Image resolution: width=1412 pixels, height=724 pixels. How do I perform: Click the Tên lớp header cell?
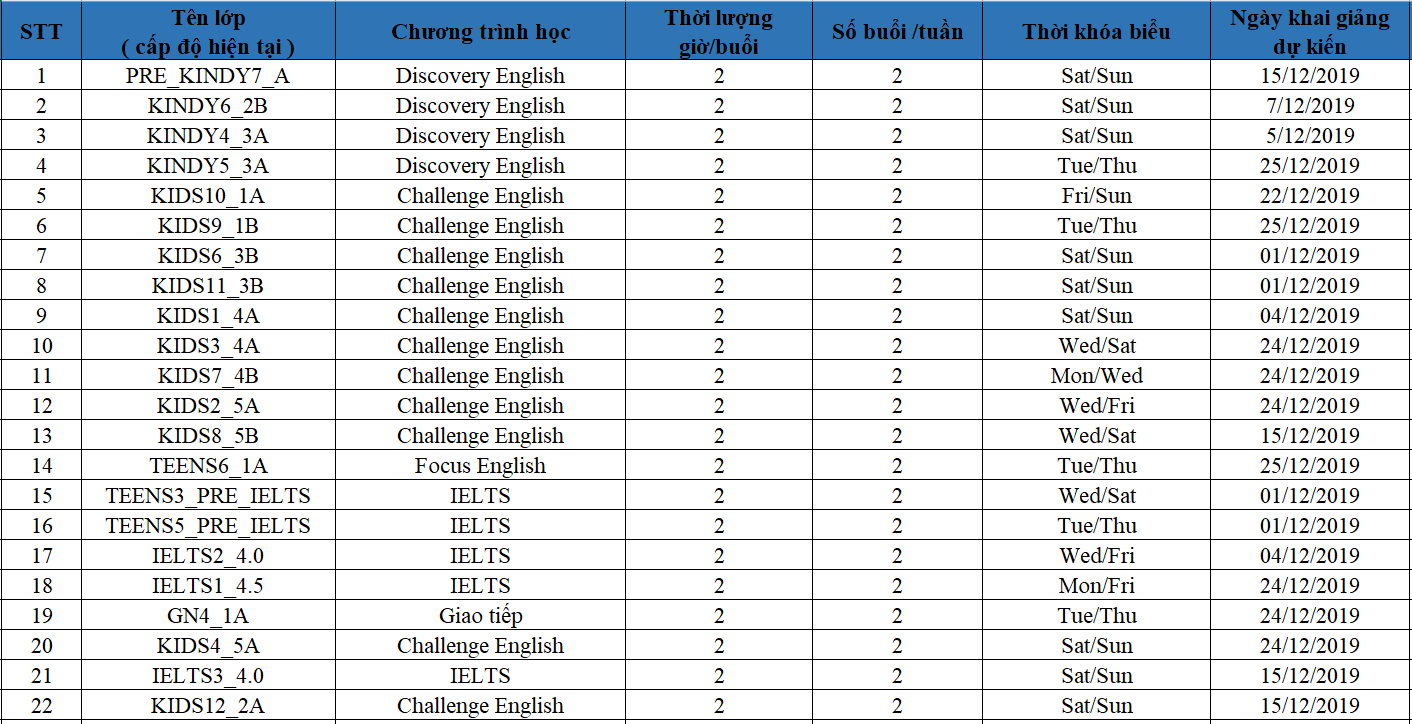pyautogui.click(x=208, y=31)
